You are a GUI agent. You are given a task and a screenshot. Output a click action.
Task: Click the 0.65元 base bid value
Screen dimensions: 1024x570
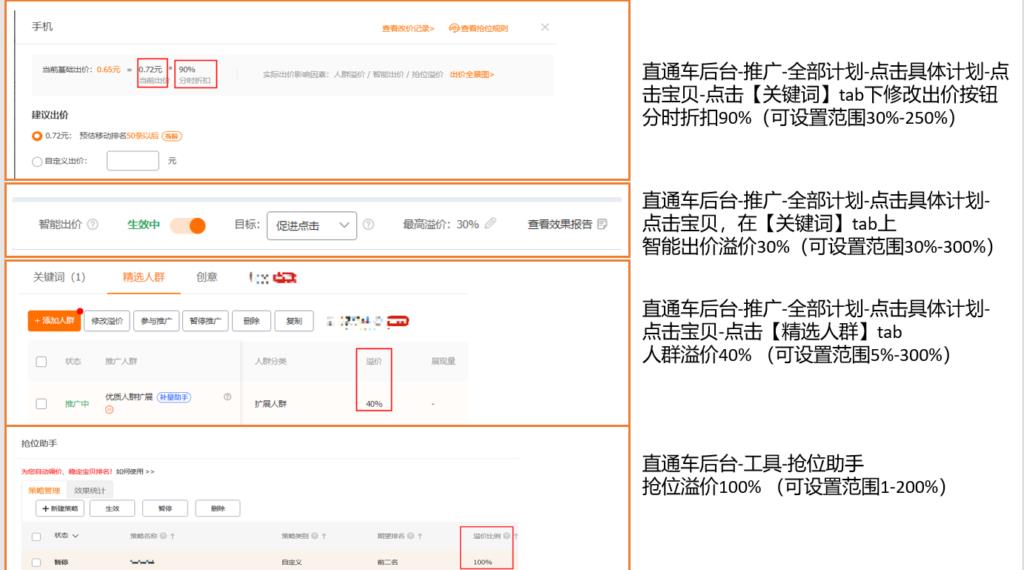click(108, 69)
